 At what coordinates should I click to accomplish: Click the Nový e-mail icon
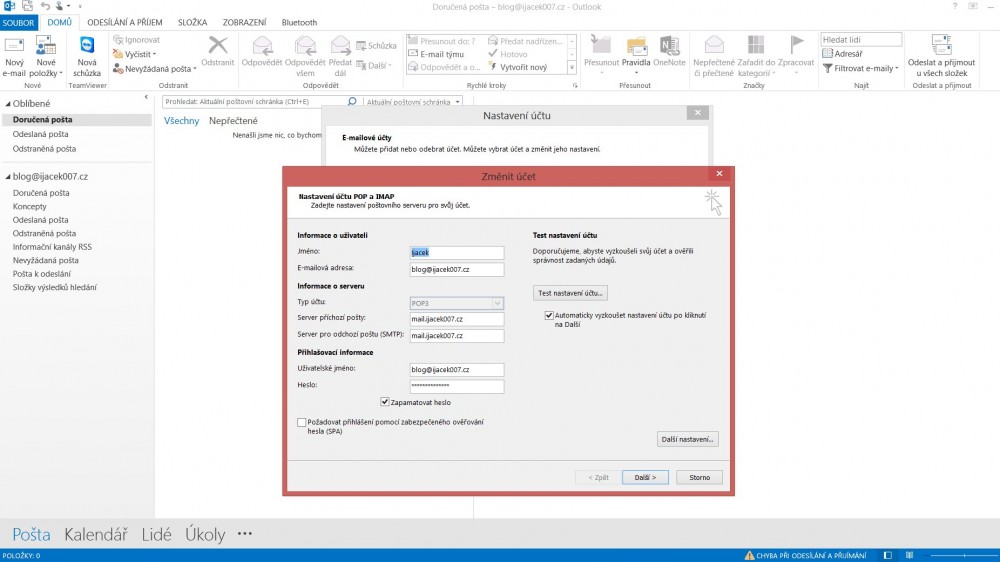pos(14,47)
